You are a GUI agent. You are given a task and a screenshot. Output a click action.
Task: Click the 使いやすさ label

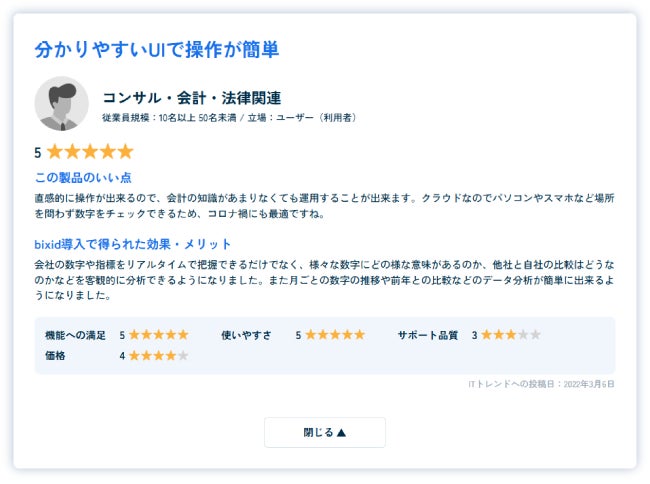click(246, 335)
